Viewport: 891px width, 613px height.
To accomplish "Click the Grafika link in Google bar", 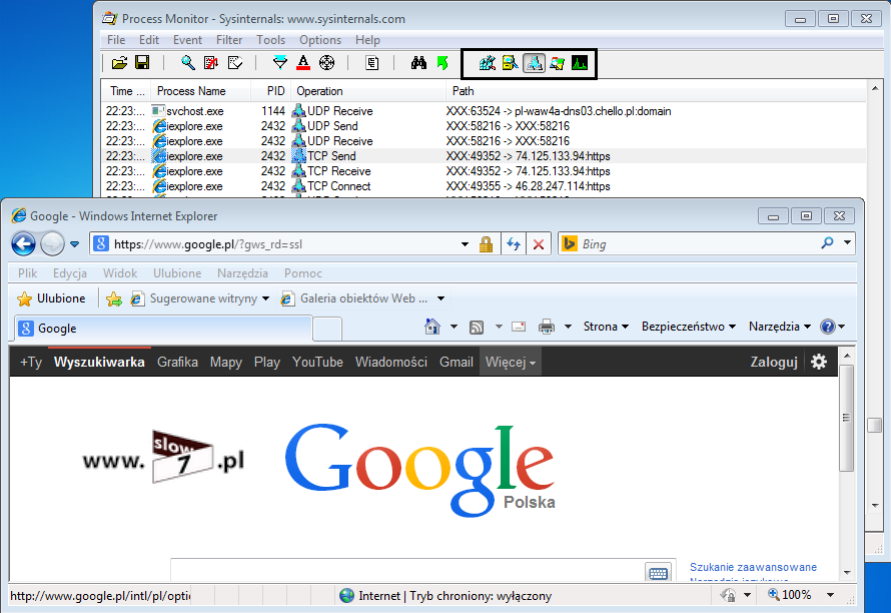I will click(177, 362).
